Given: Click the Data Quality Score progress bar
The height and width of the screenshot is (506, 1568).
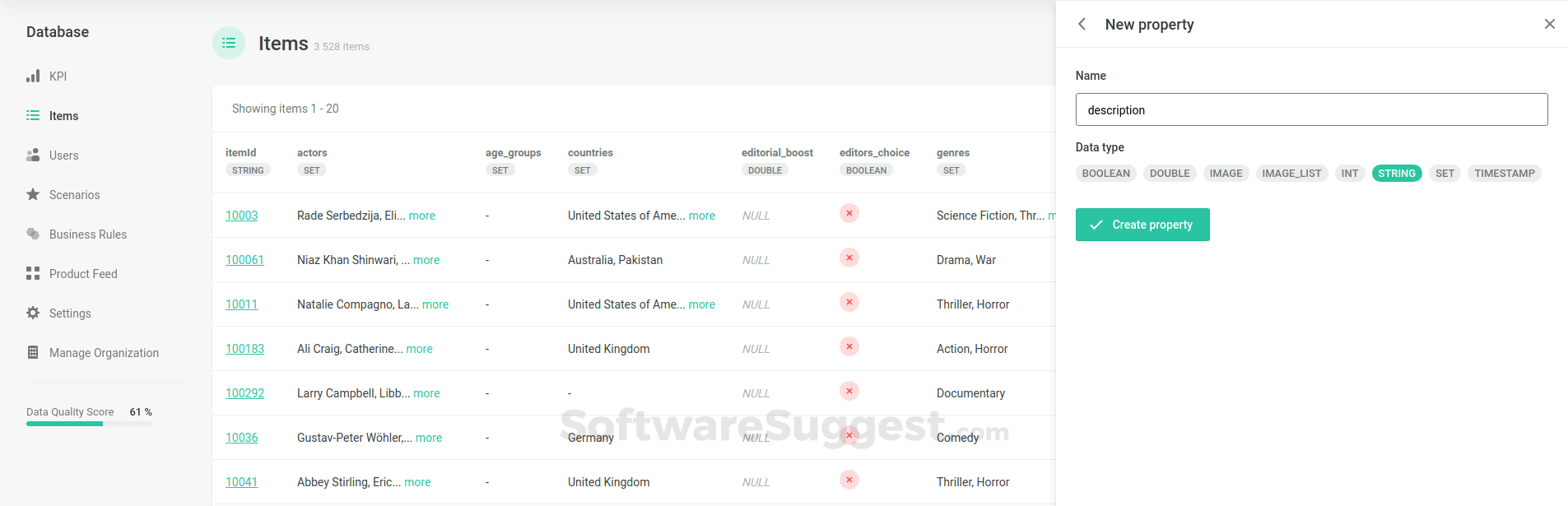Looking at the screenshot, I should tap(89, 424).
